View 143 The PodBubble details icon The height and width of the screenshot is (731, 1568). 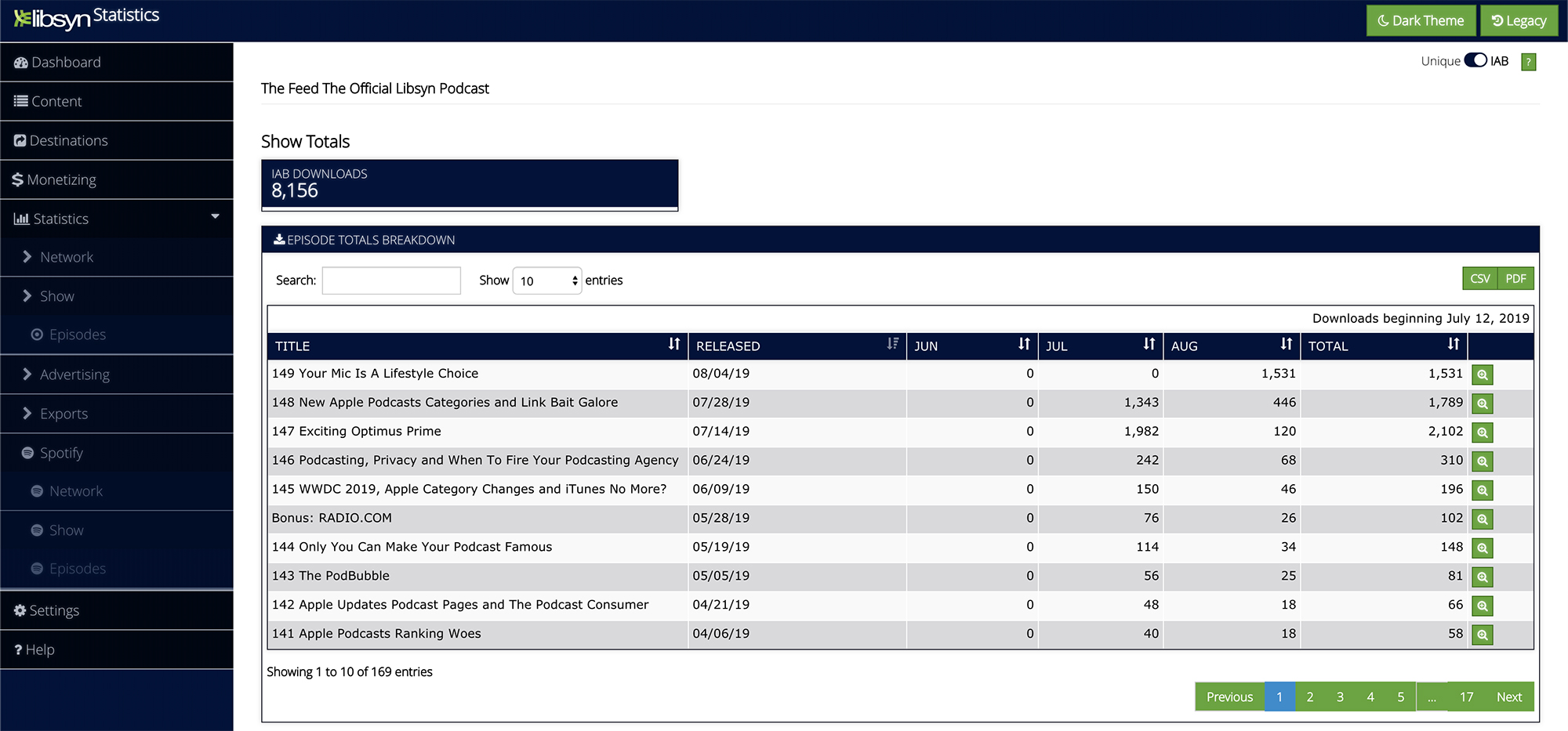(x=1482, y=577)
